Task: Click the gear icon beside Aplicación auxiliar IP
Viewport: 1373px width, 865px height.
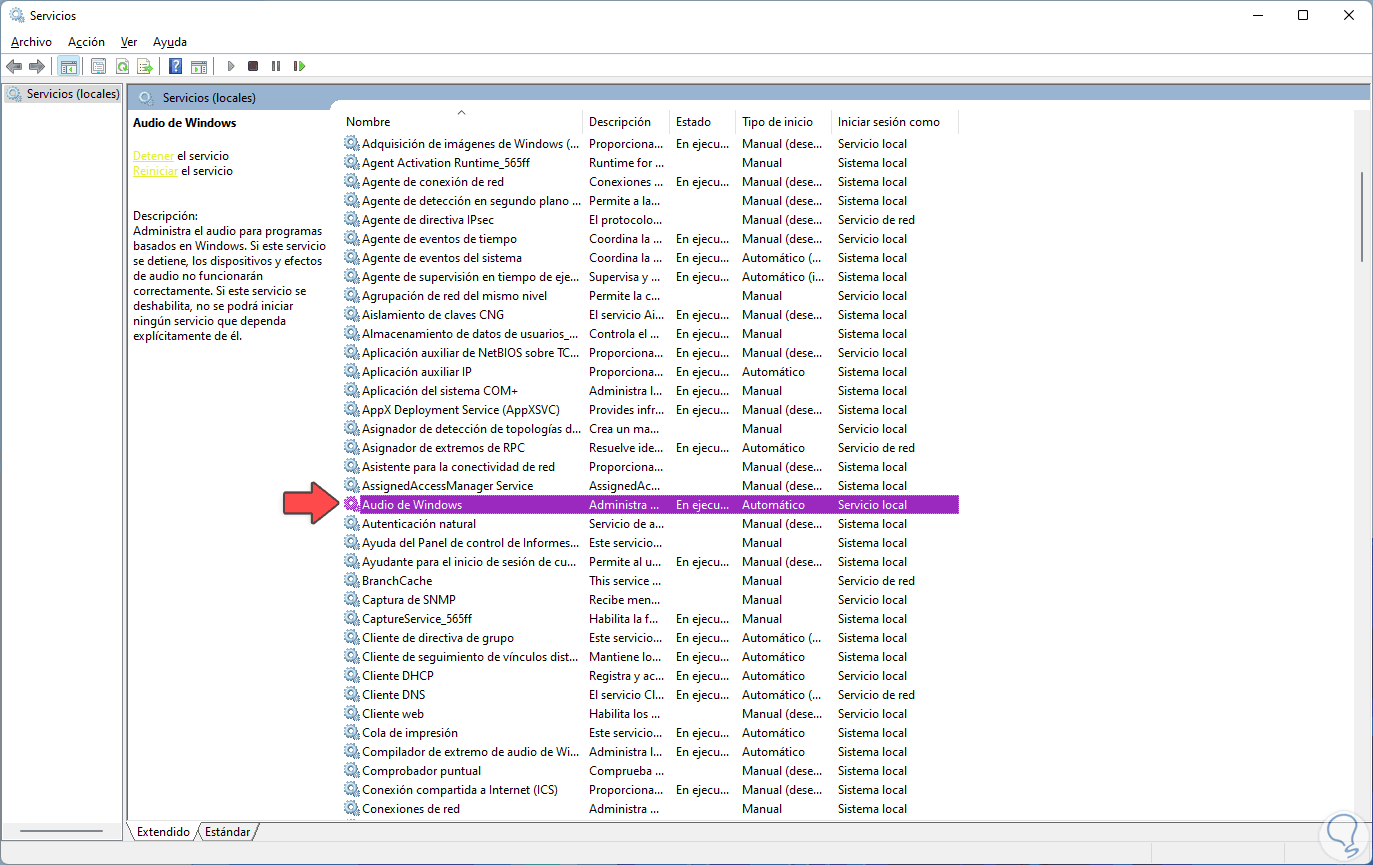Action: point(351,372)
